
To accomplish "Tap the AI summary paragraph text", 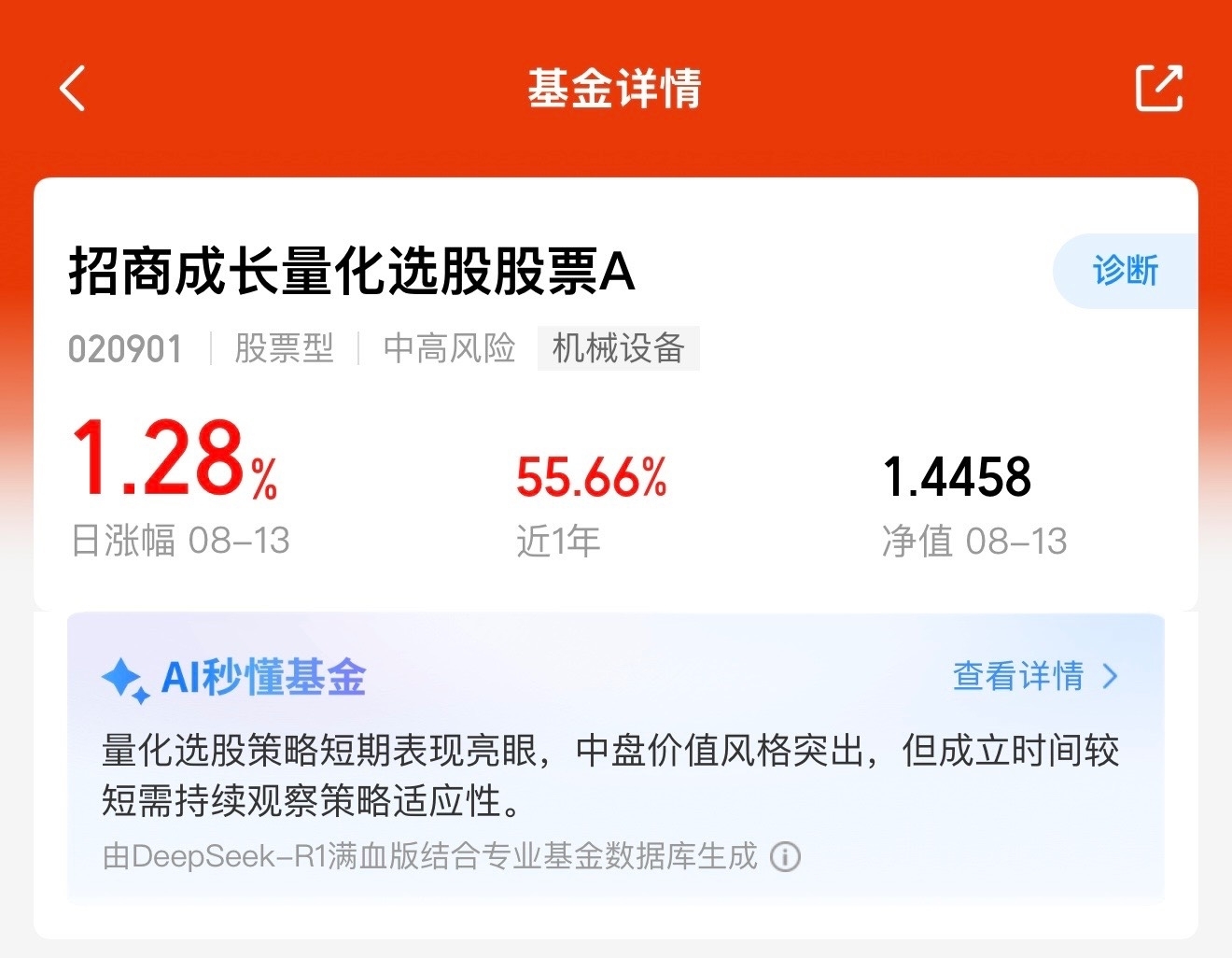I will (610, 776).
